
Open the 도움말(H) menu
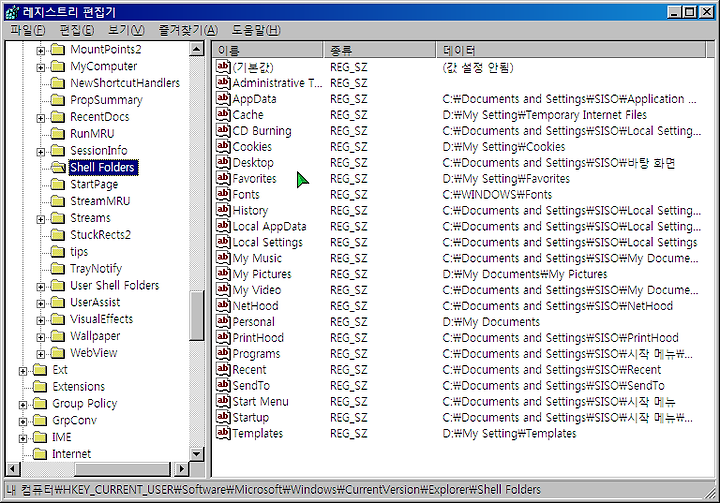click(x=256, y=30)
